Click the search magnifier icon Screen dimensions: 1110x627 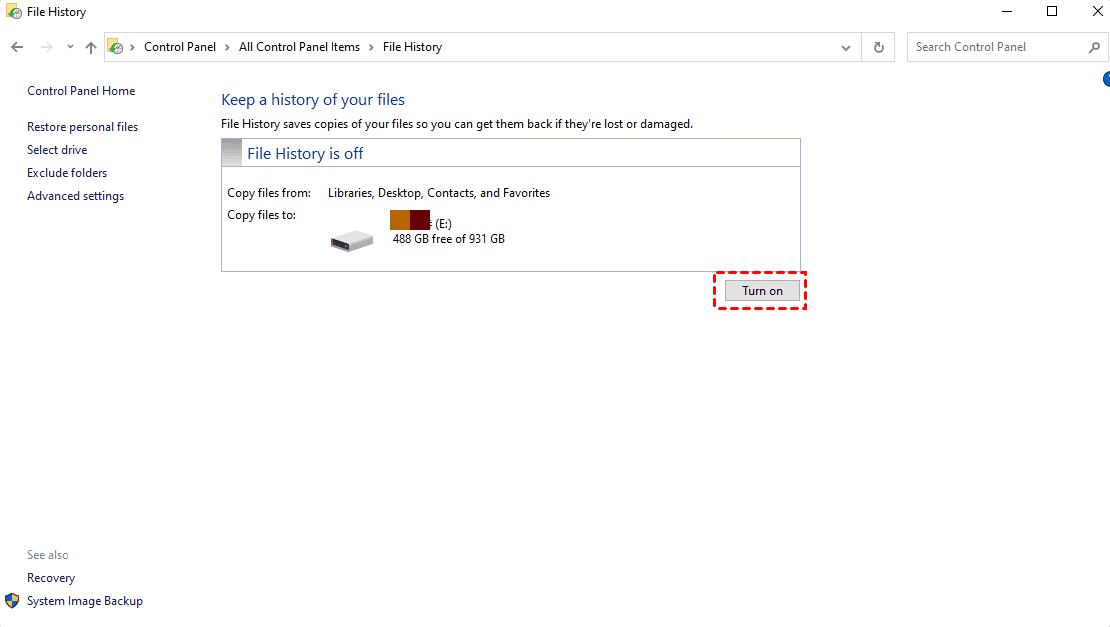coord(1094,47)
